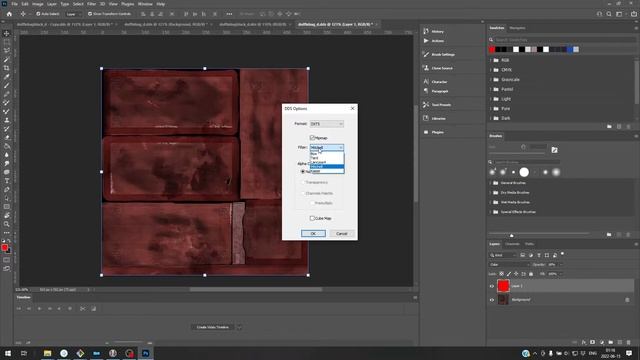The width and height of the screenshot is (640, 360).
Task: Open the File menu
Action: (x=14, y=4)
